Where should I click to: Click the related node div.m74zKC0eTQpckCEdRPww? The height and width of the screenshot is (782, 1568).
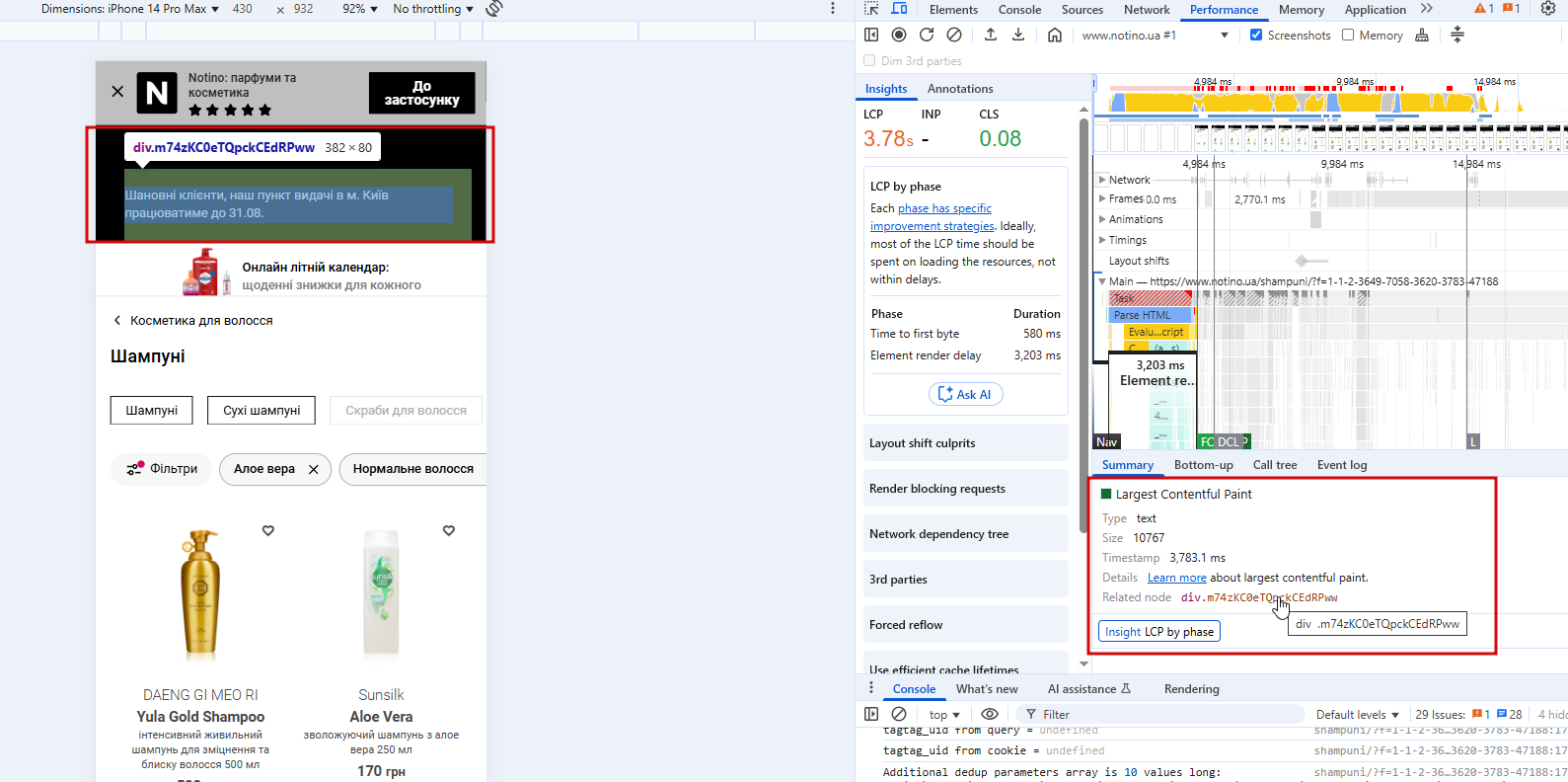tap(1259, 597)
